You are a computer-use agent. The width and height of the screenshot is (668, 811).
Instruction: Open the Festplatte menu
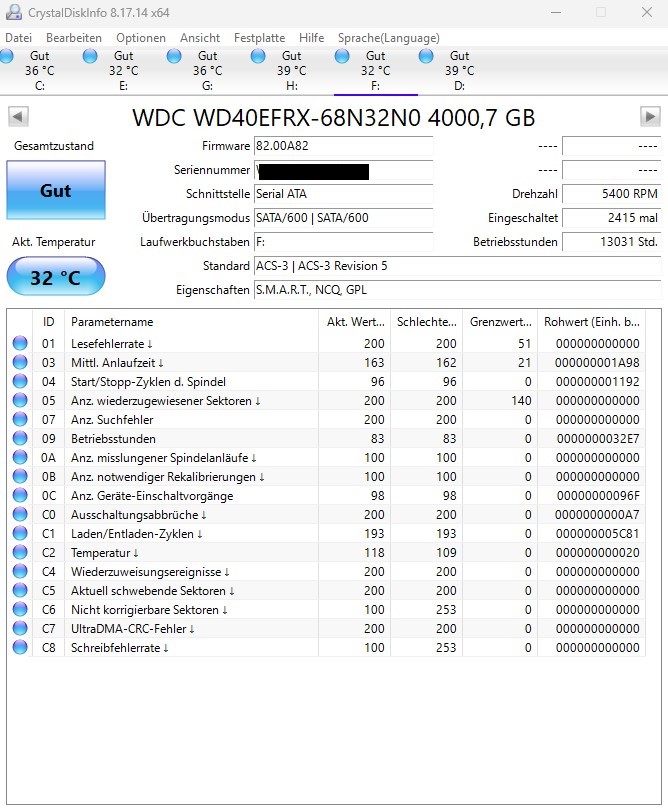pyautogui.click(x=260, y=38)
